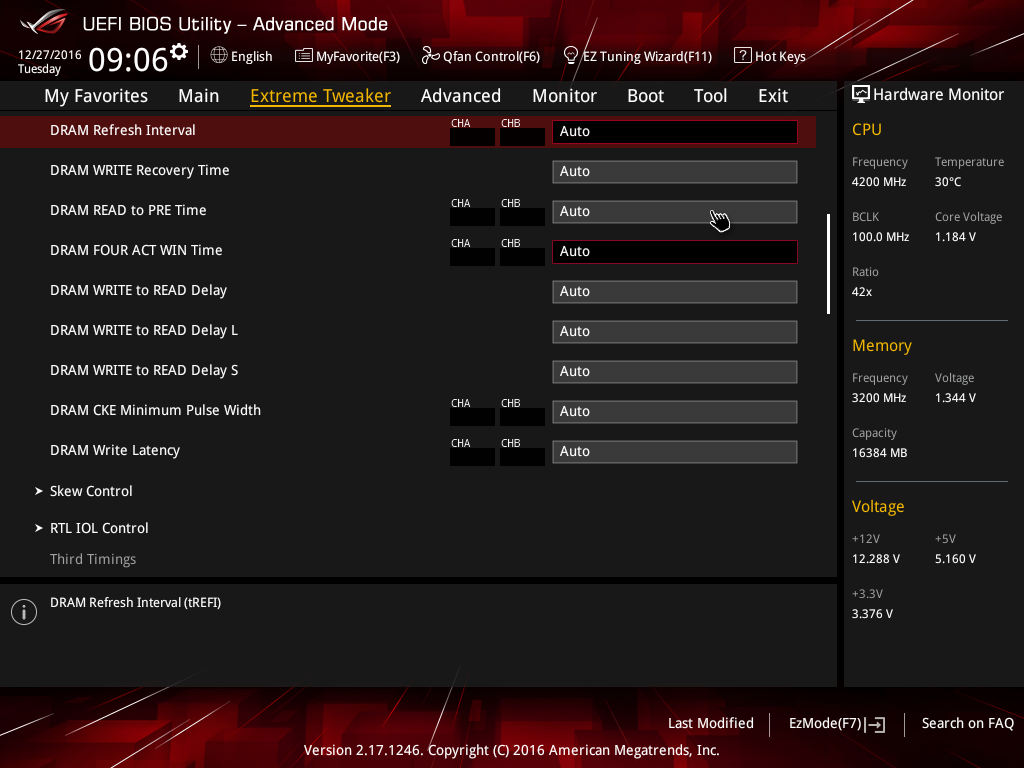The height and width of the screenshot is (768, 1024).
Task: Click the CPU temperature value 30°C
Action: (948, 182)
